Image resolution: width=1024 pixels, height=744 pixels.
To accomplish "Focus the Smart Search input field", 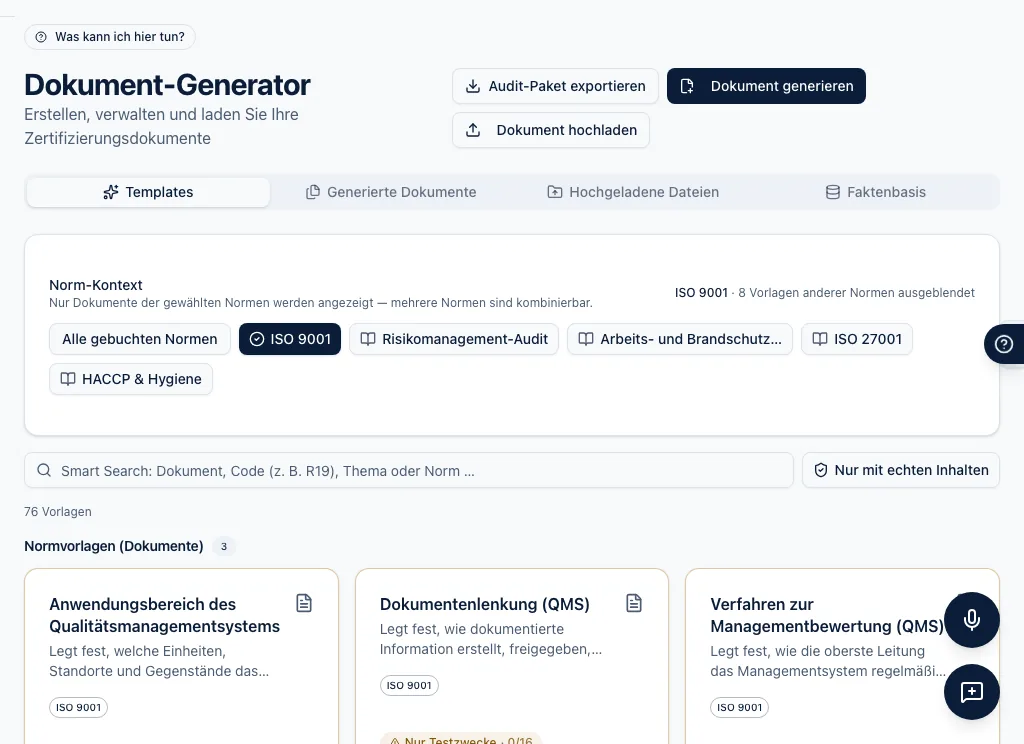I will pyautogui.click(x=409, y=470).
